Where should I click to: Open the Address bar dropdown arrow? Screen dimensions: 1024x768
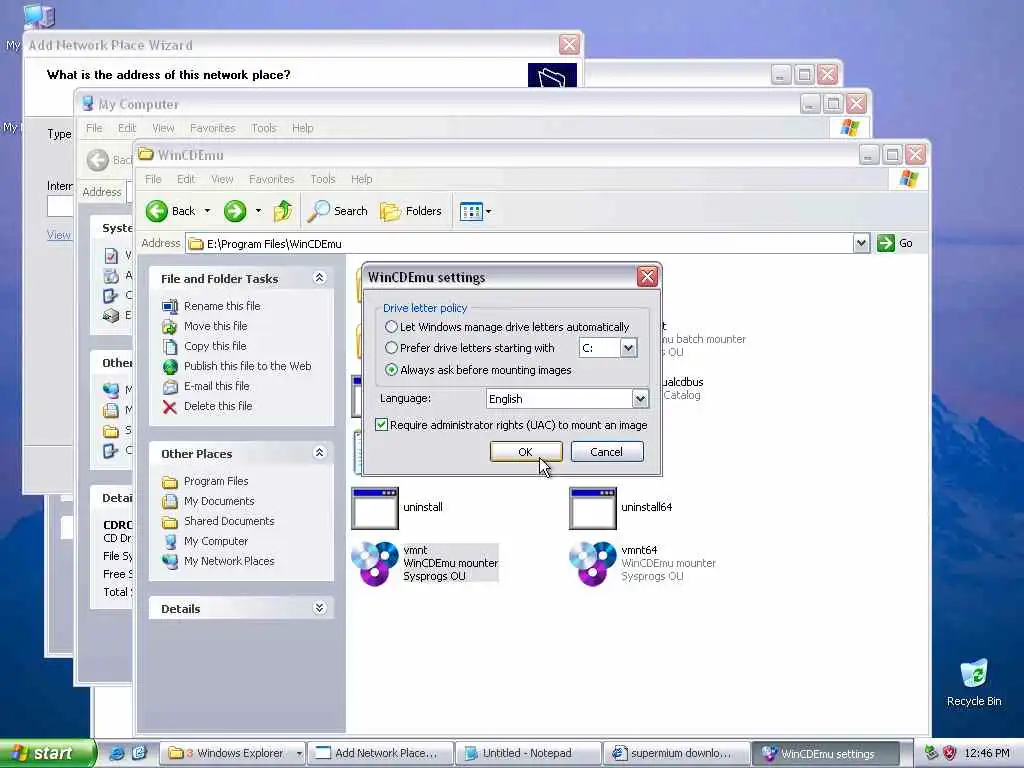[861, 243]
